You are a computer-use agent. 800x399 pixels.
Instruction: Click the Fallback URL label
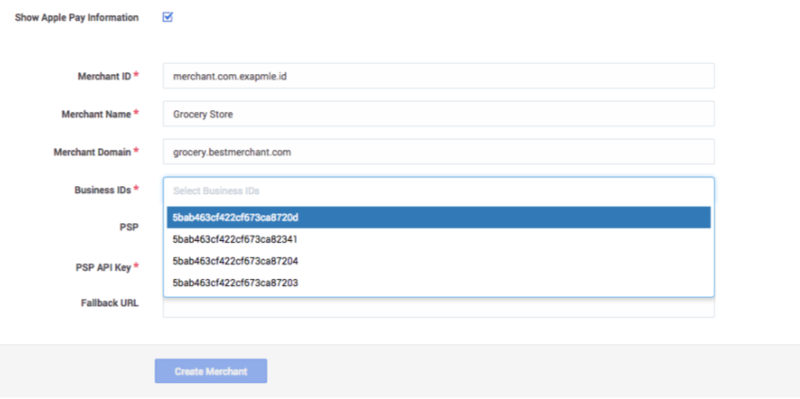110,303
